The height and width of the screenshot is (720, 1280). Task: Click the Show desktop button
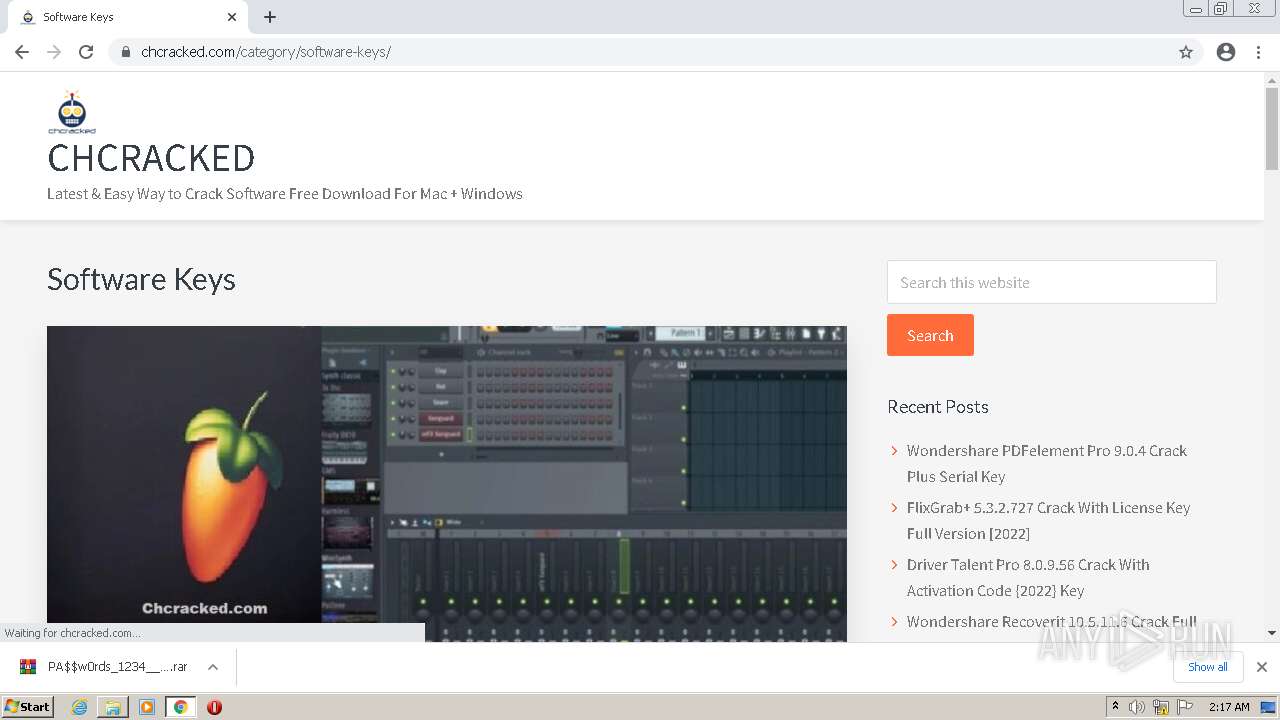(x=1270, y=707)
